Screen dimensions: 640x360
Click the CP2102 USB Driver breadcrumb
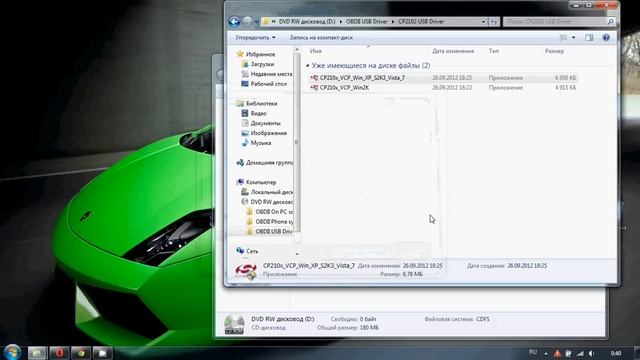click(421, 22)
